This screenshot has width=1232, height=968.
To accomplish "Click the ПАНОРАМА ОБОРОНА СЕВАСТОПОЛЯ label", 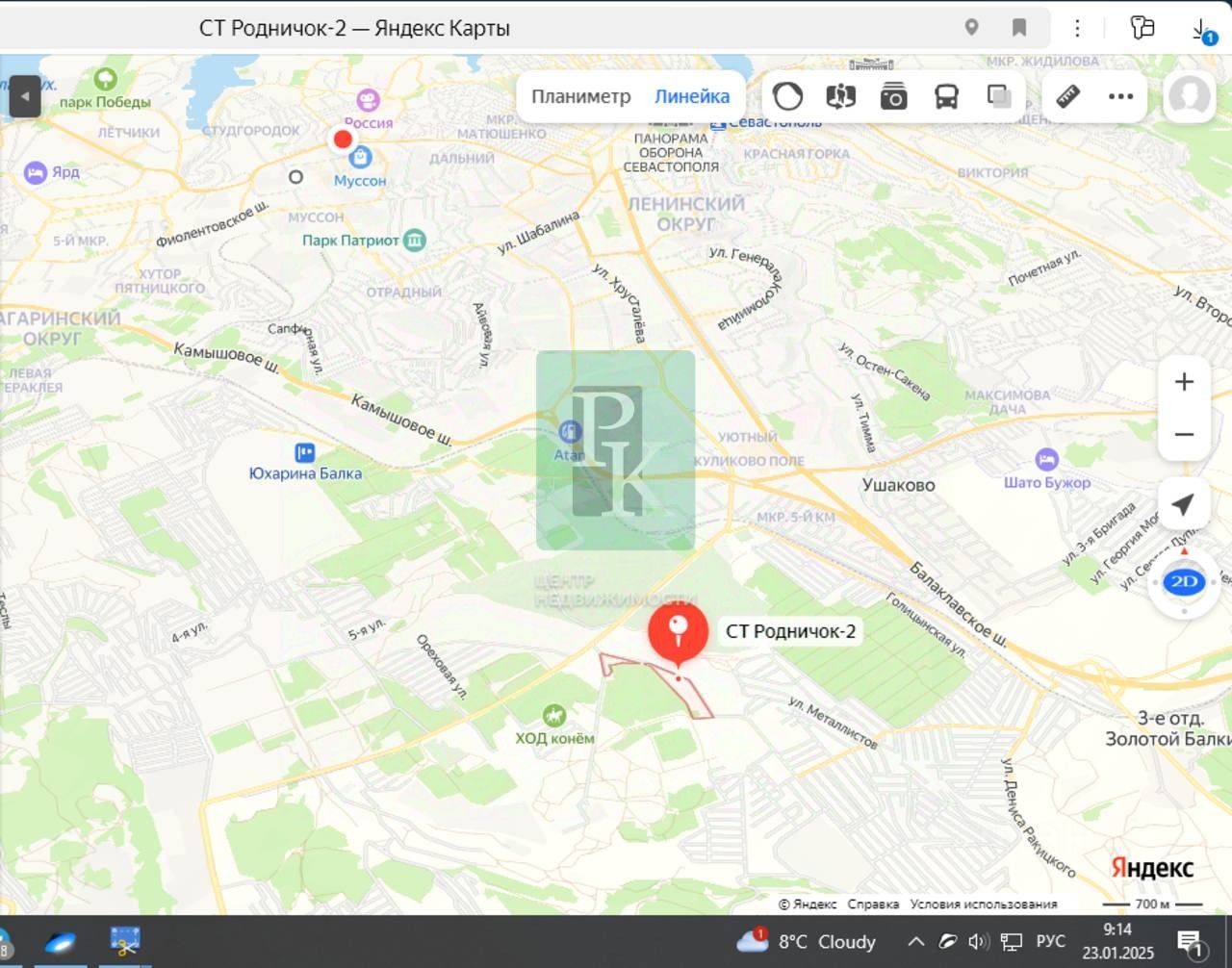I will pyautogui.click(x=671, y=152).
